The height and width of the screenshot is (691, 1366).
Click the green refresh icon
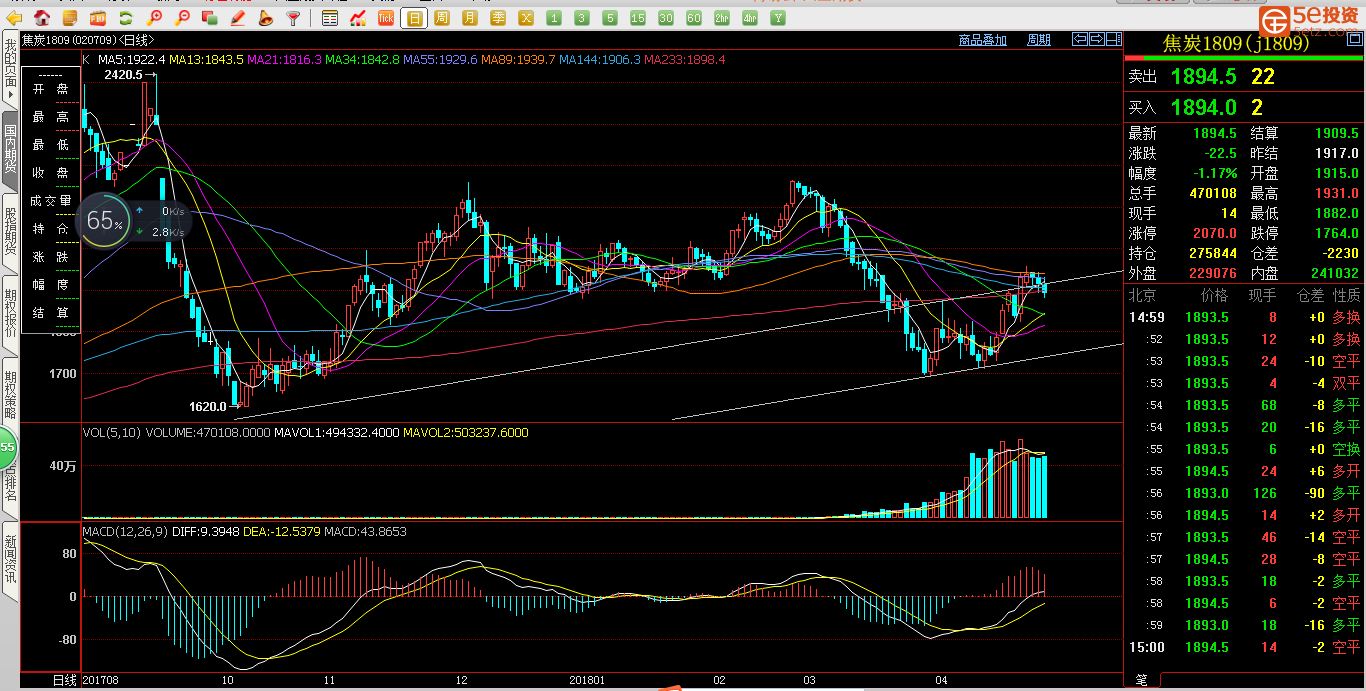click(125, 18)
